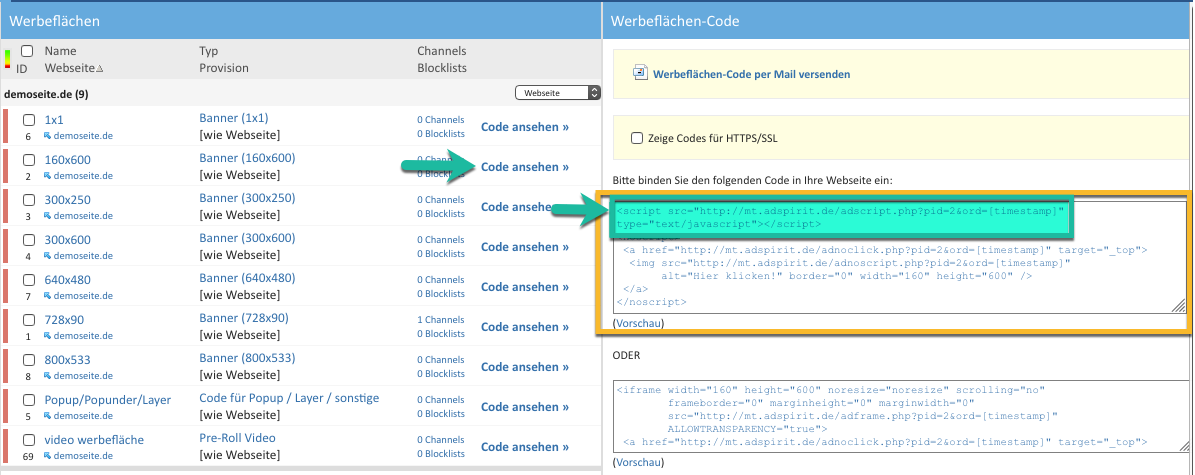Screen dimensions: 1195x475
Task: Sort by Name column header
Action: [x=61, y=51]
